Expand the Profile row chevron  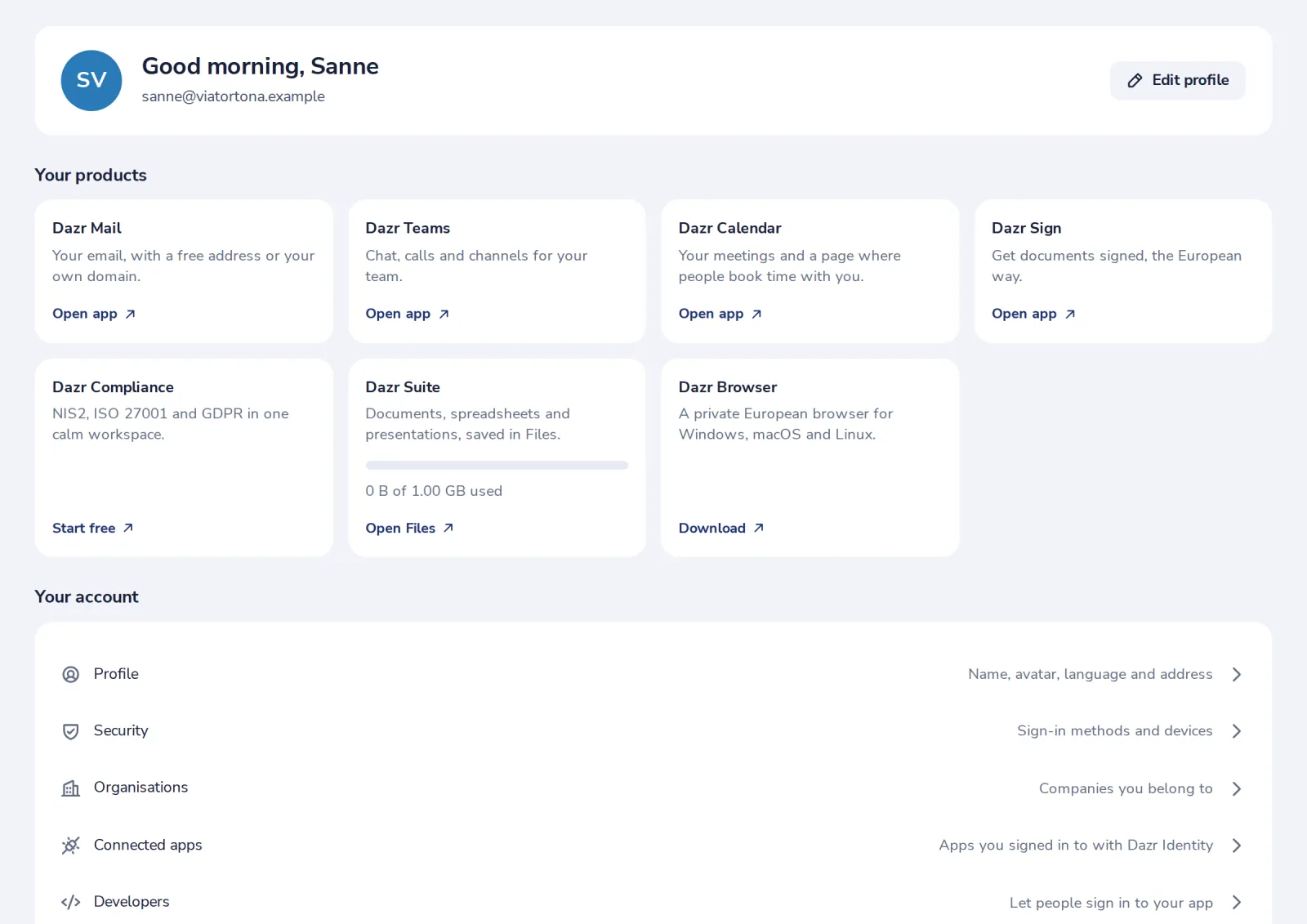pyautogui.click(x=1237, y=674)
